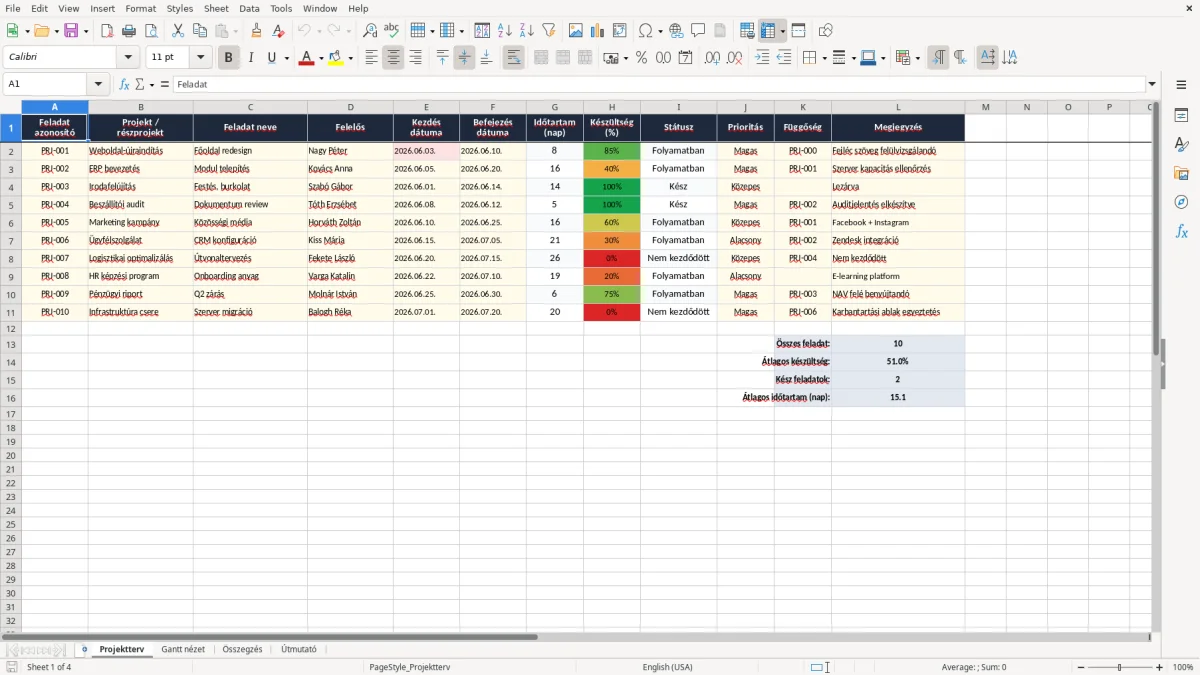Open Background Color dropdown arrow
This screenshot has width=1200, height=675.
[350, 58]
